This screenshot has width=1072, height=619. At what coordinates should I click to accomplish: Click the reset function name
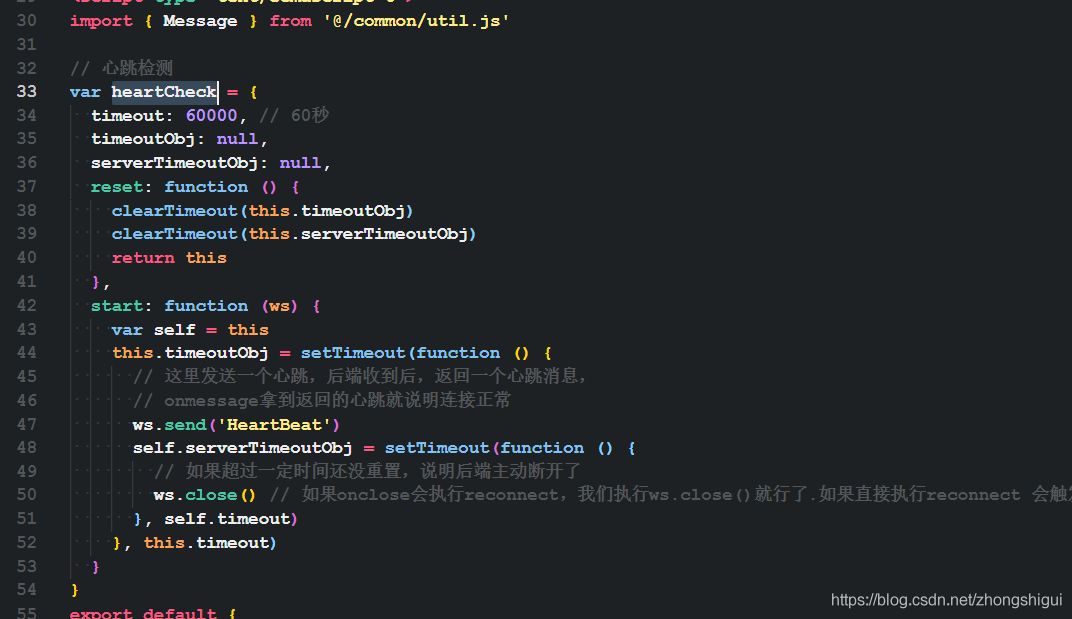117,187
